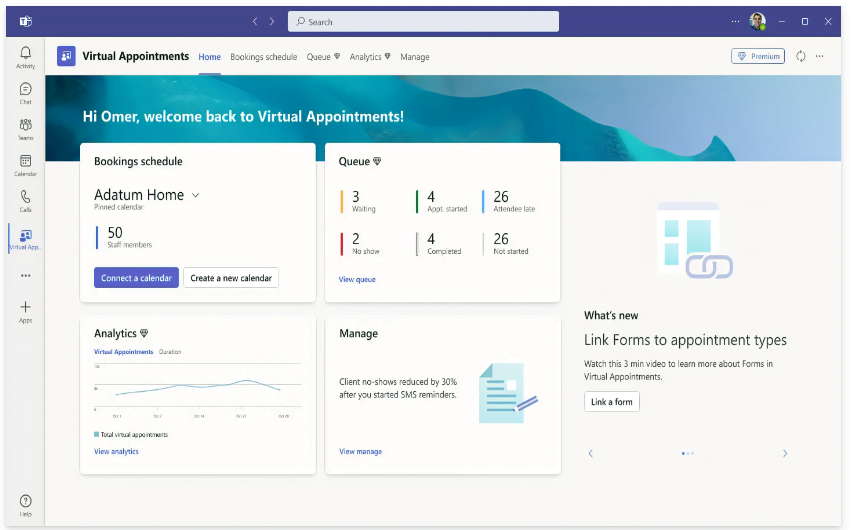Viewport: 855px width, 530px height.
Task: Expand the Adatum Home calendar dropdown
Action: [x=195, y=195]
